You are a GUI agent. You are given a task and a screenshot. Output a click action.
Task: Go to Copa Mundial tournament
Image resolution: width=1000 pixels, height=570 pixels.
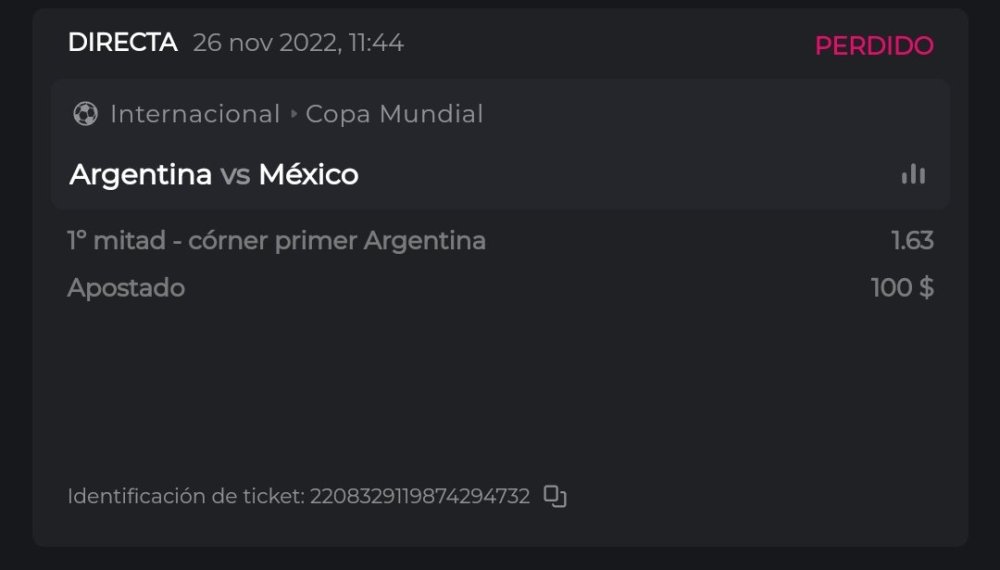pos(394,114)
